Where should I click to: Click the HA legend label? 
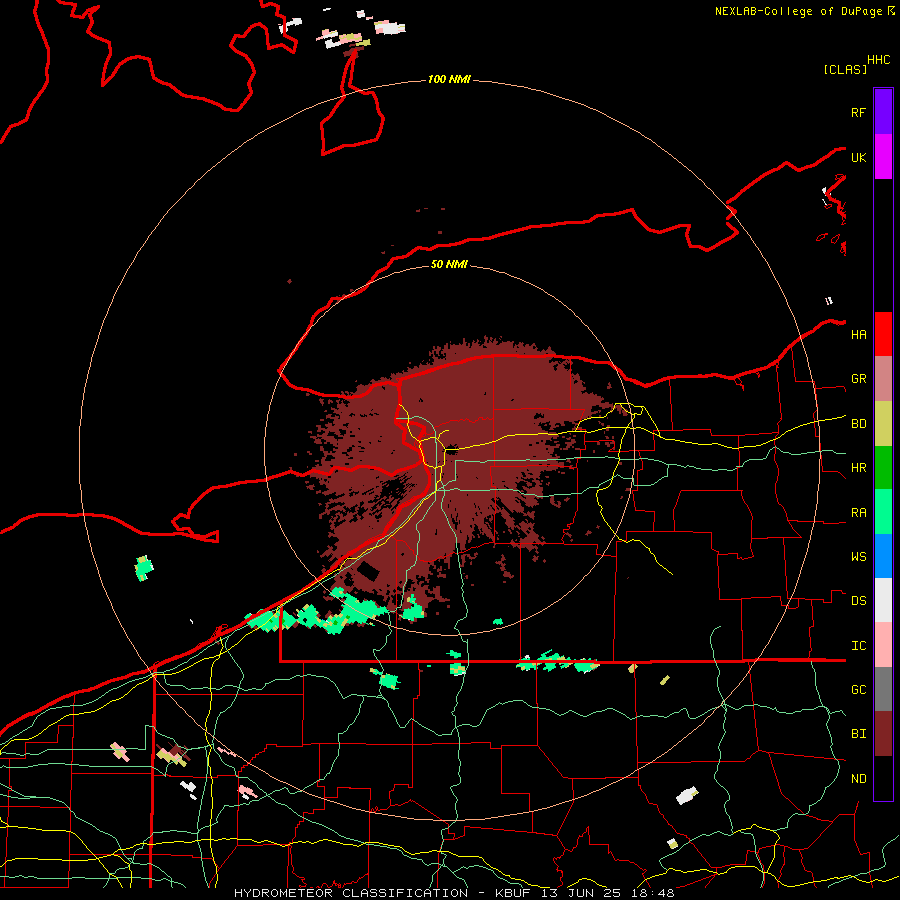point(859,334)
